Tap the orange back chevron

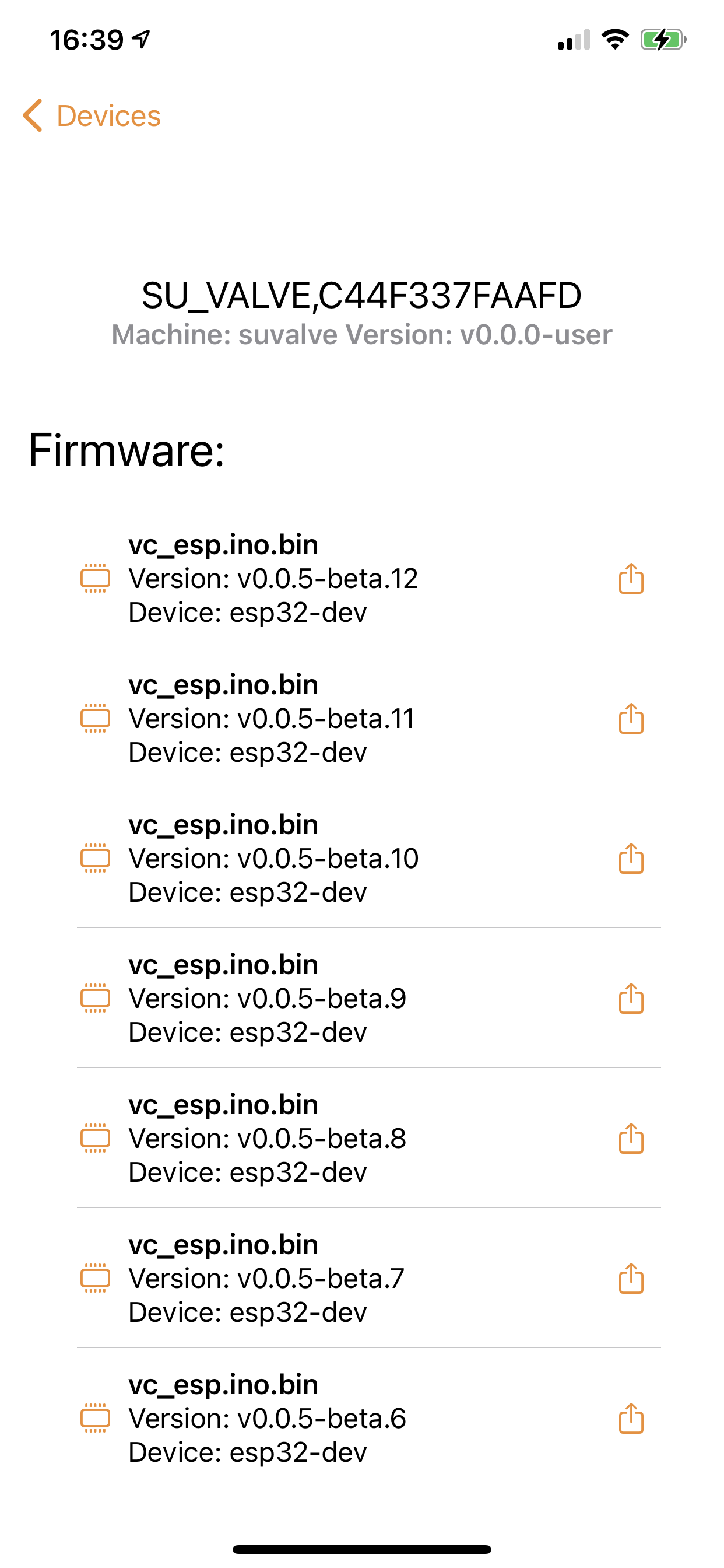(32, 116)
